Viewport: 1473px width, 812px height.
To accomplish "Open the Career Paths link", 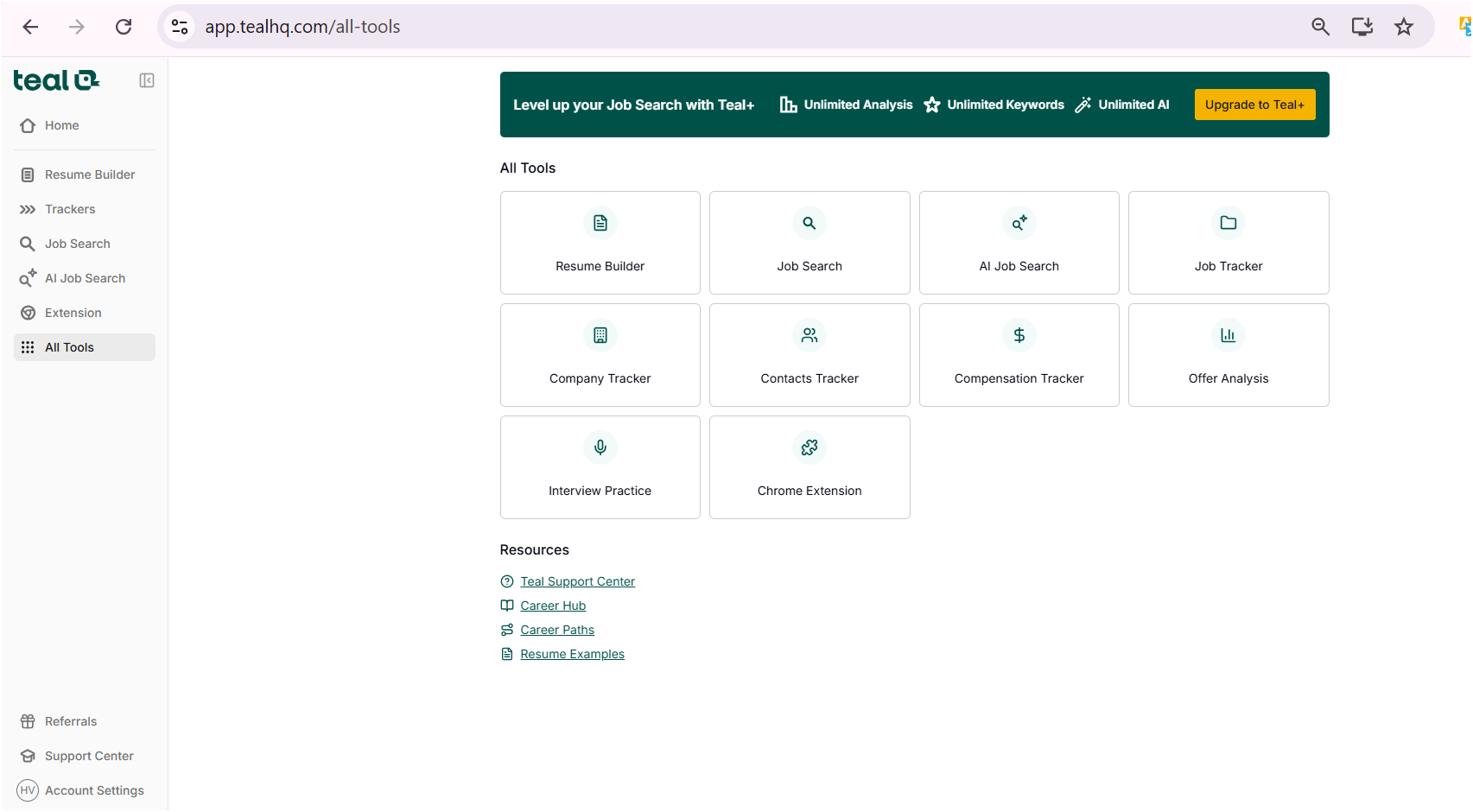I will point(557,630).
